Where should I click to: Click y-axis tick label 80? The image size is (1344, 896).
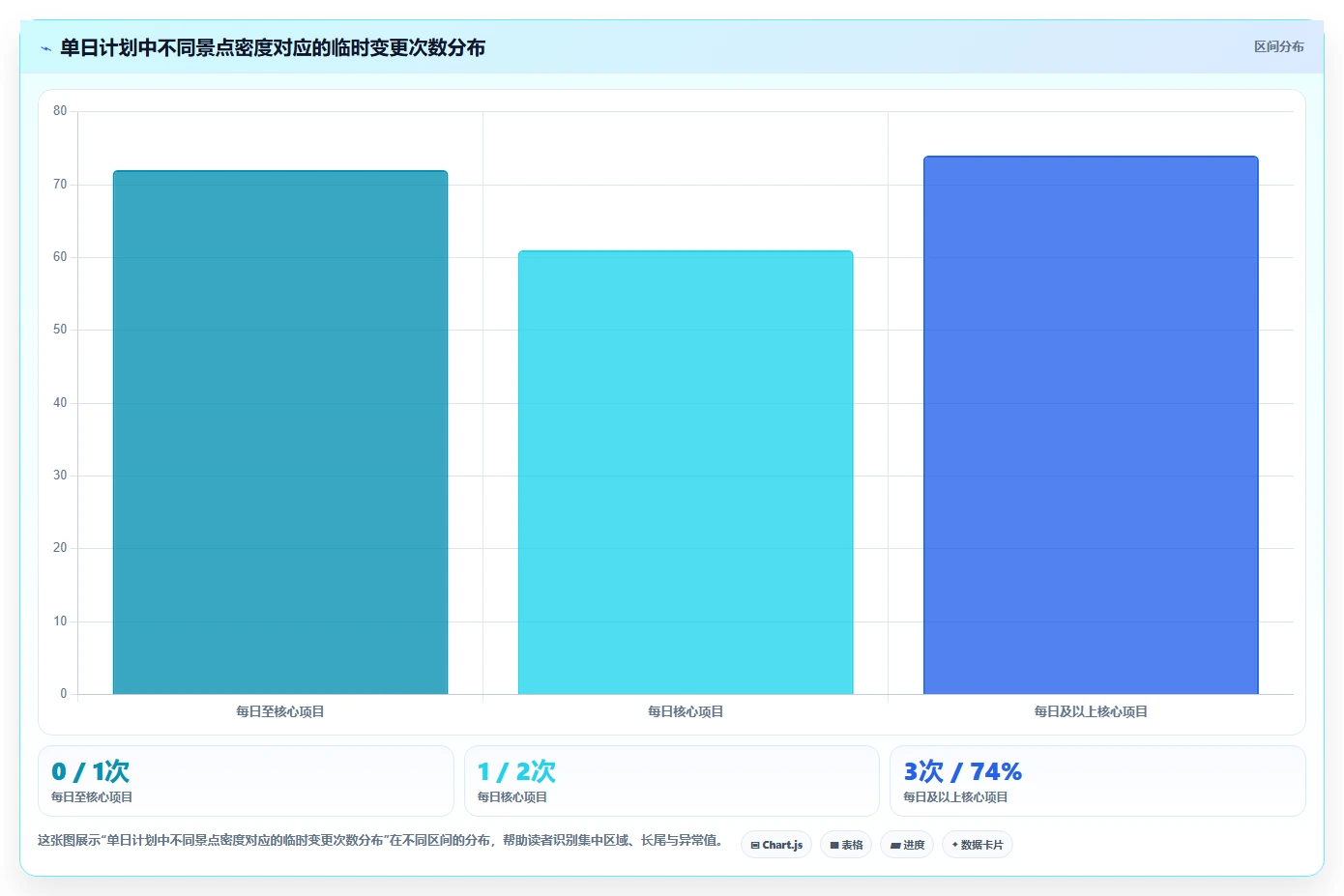click(x=60, y=111)
